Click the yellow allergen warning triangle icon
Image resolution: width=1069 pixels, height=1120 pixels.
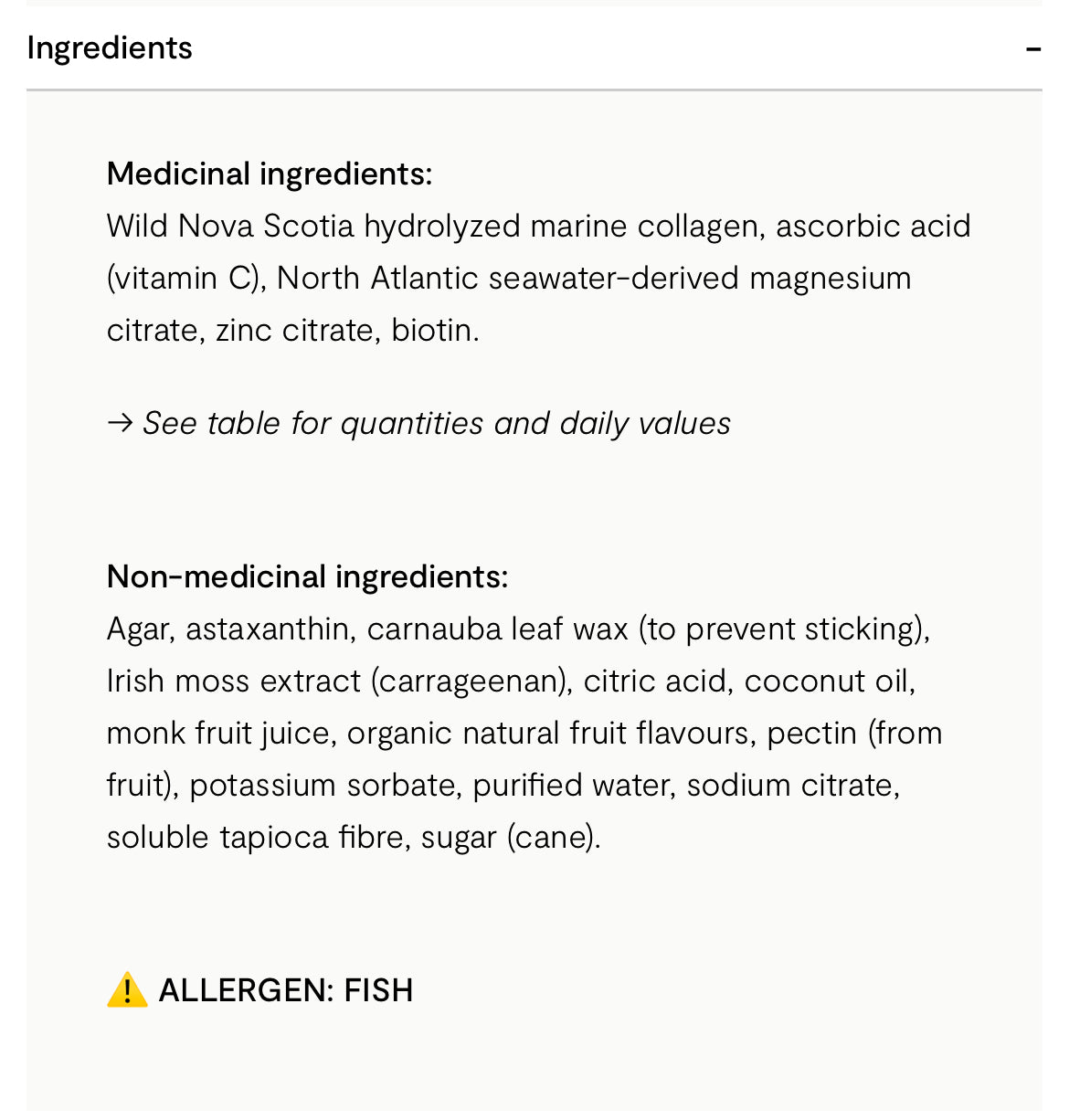point(127,990)
